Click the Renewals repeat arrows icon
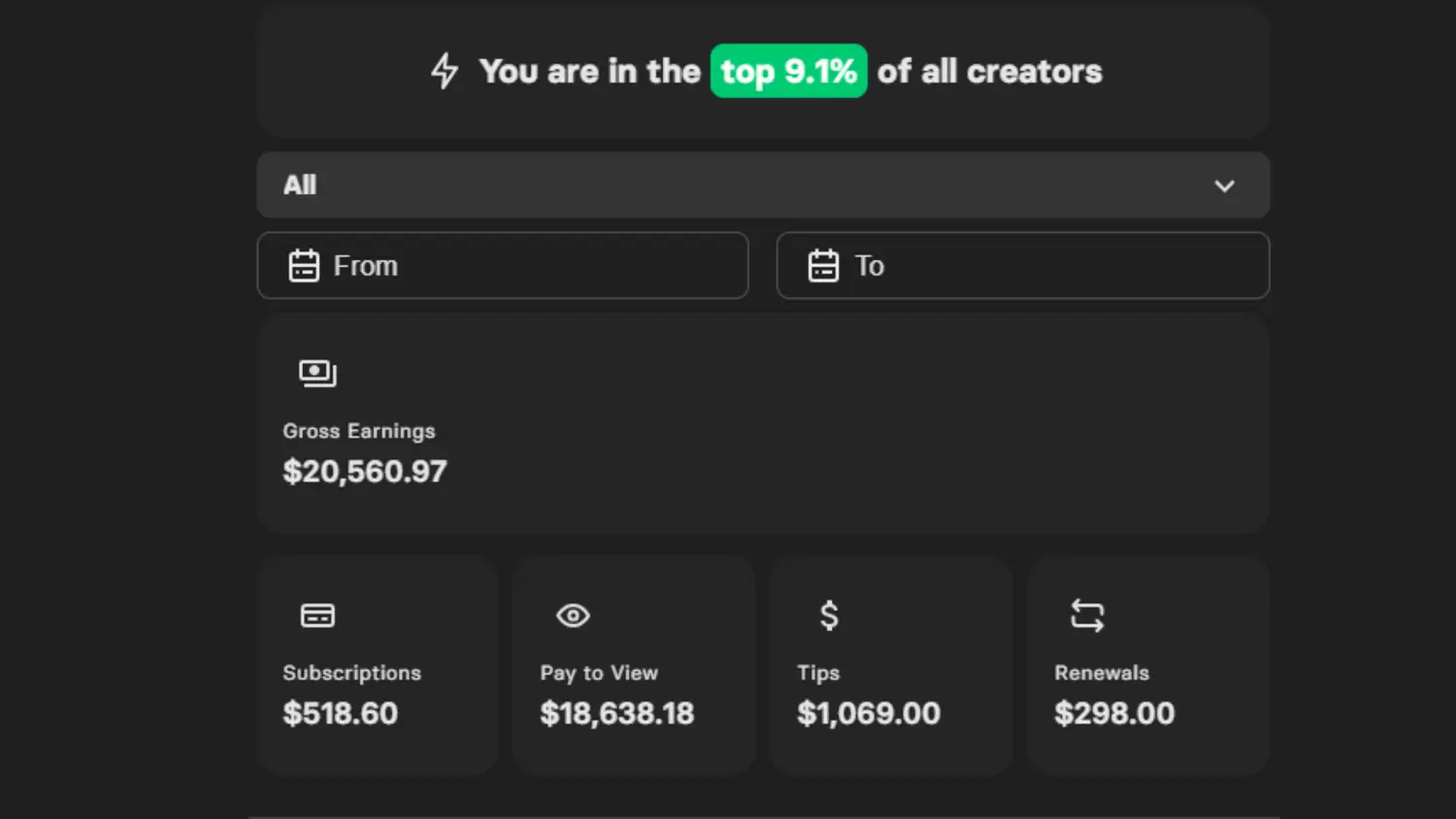This screenshot has width=1456, height=819. 1087,615
